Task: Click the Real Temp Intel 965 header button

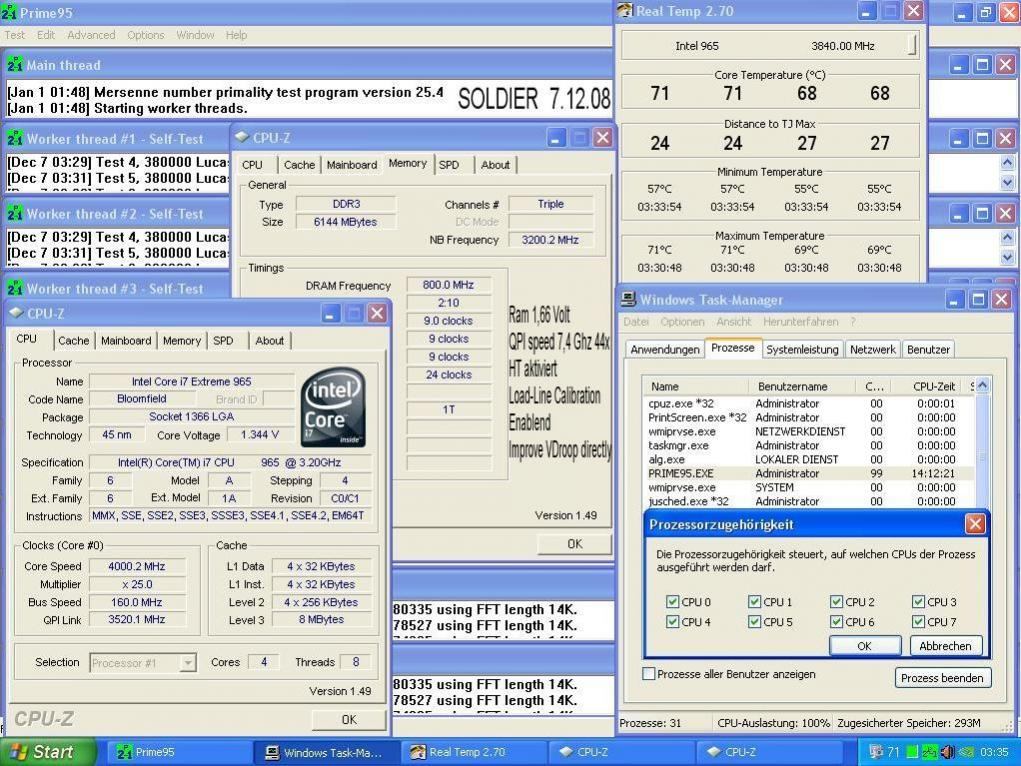Action: (912, 46)
